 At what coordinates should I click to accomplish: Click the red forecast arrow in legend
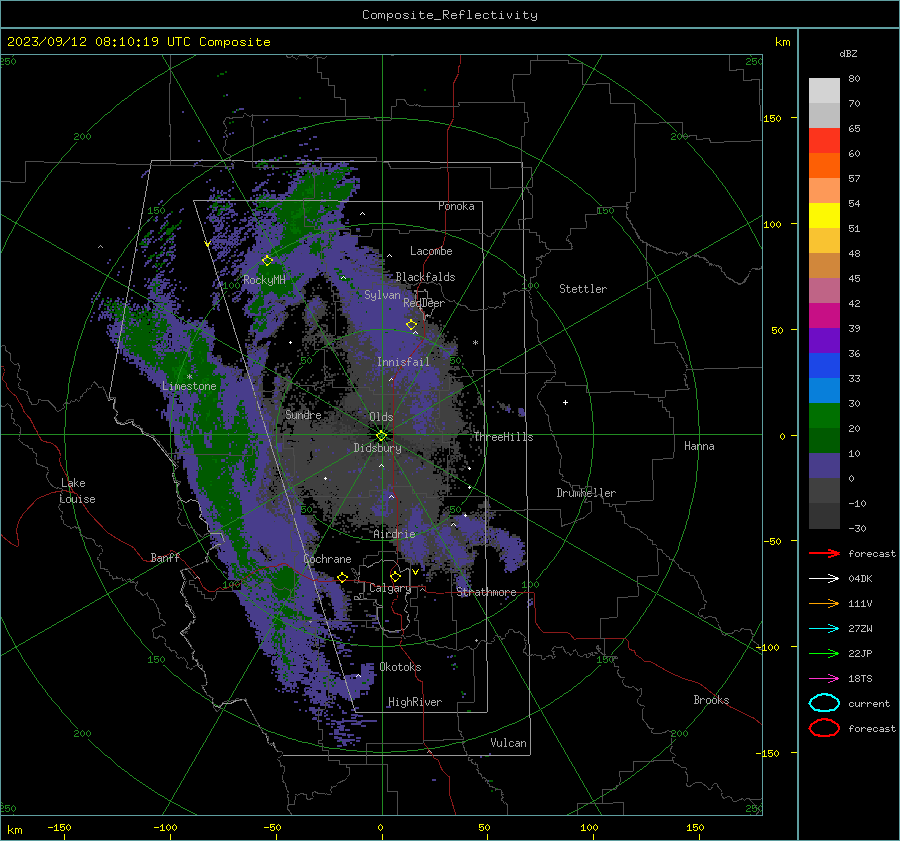coord(824,553)
